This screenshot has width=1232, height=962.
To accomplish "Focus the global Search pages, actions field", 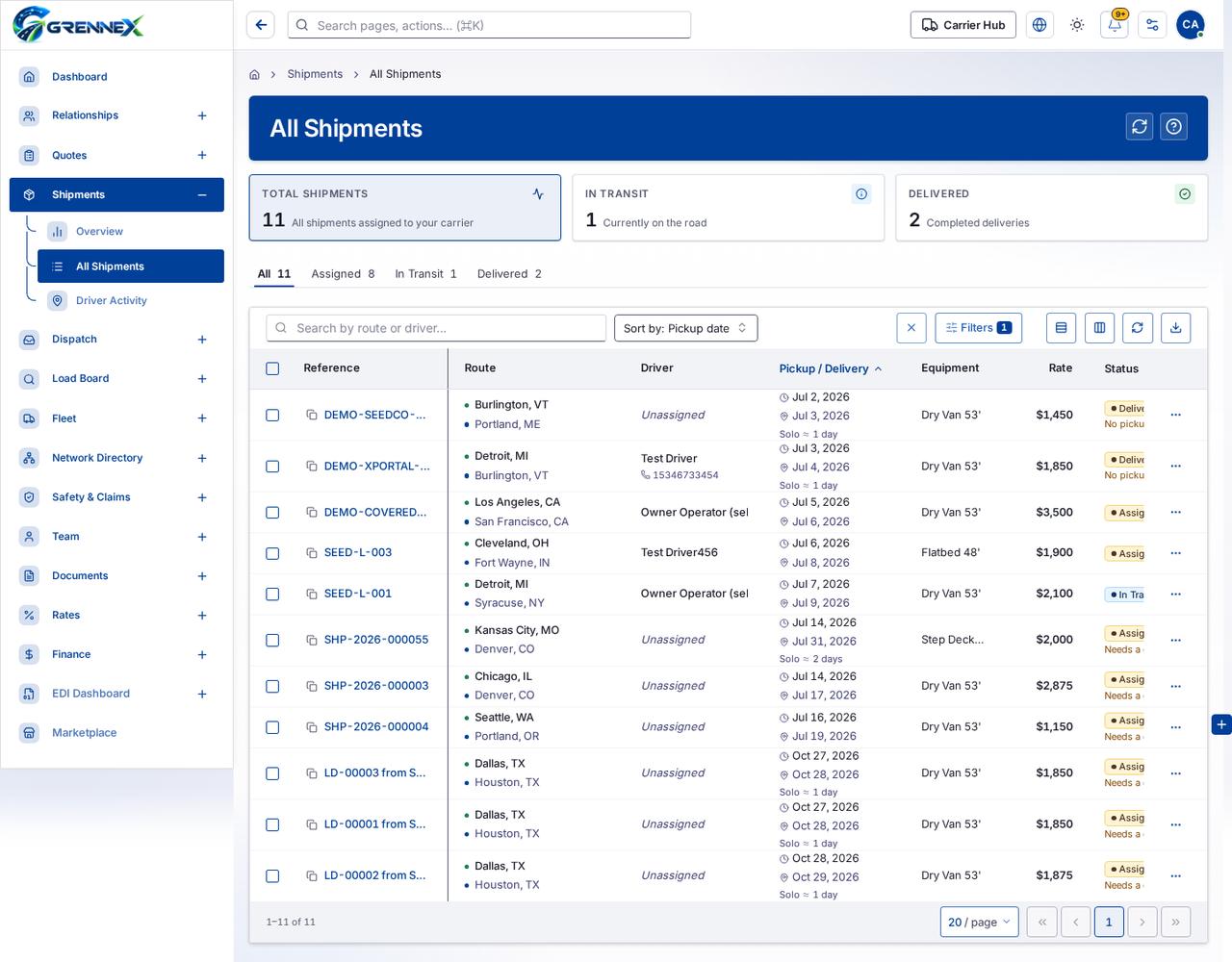I will [x=489, y=25].
